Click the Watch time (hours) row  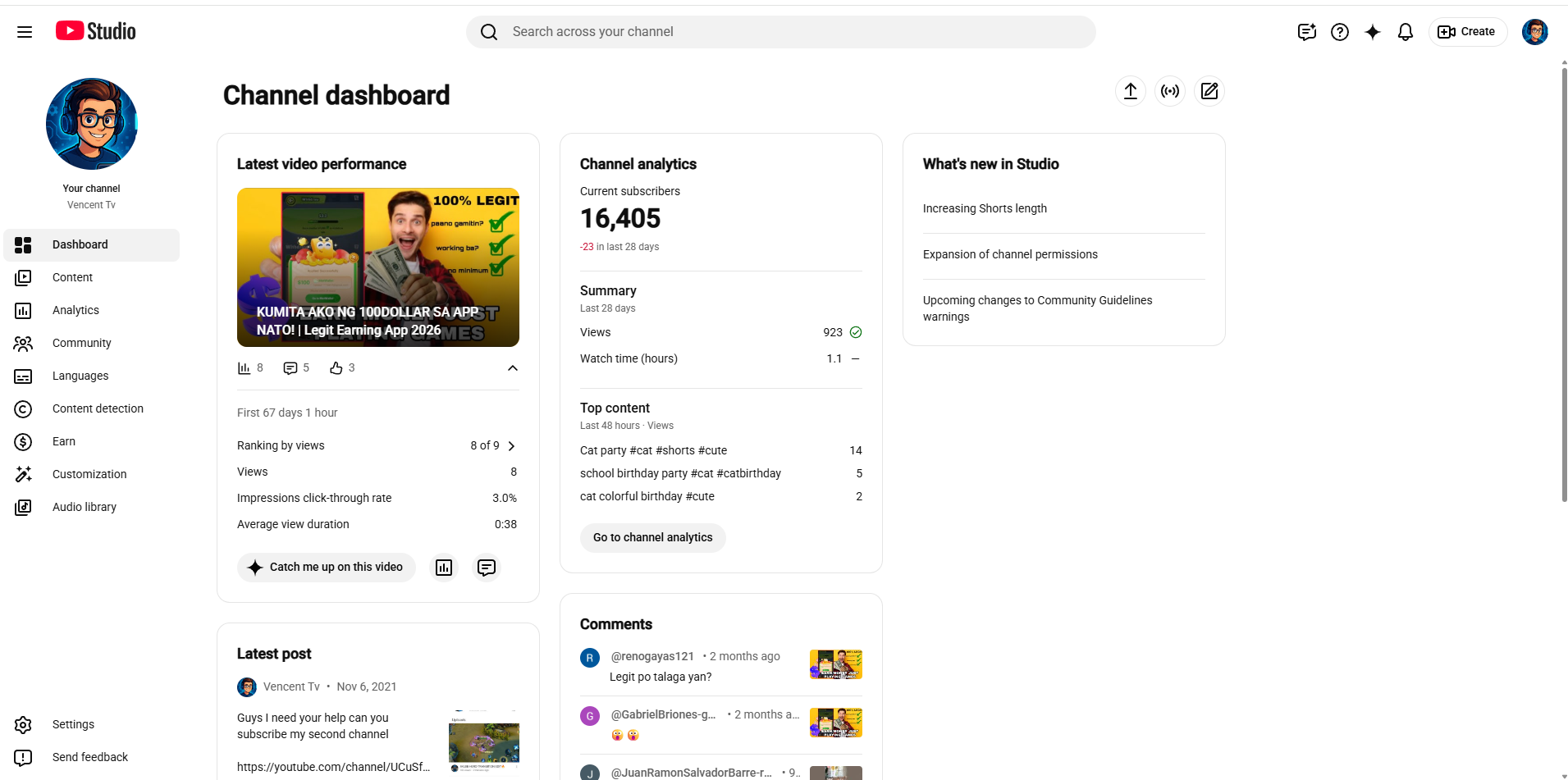coord(721,358)
